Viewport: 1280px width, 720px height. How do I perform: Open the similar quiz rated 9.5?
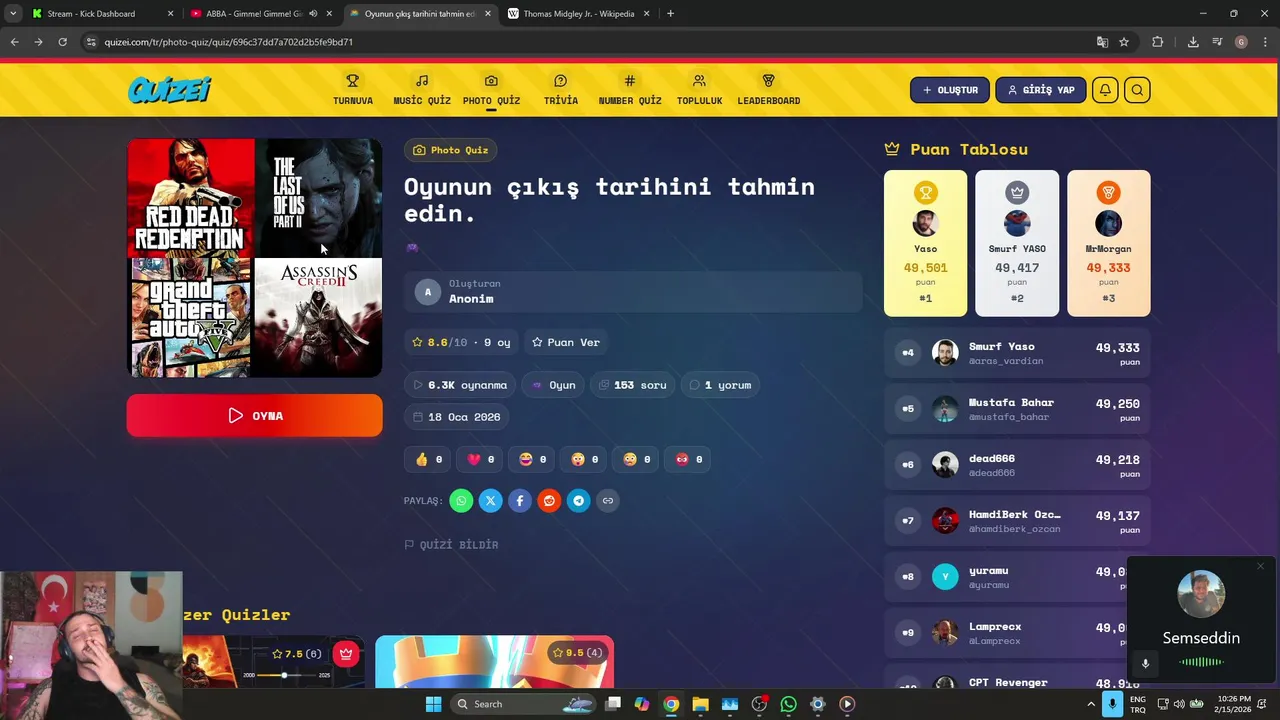494,662
